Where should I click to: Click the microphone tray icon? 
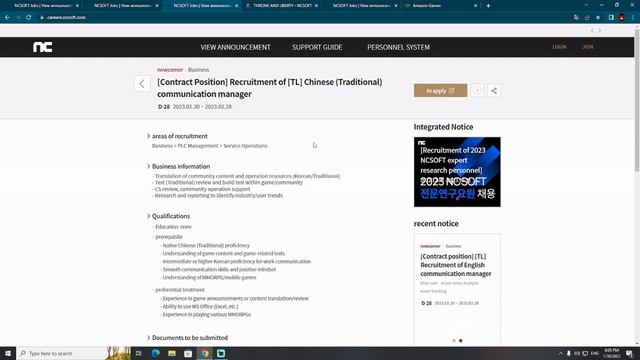[569, 353]
